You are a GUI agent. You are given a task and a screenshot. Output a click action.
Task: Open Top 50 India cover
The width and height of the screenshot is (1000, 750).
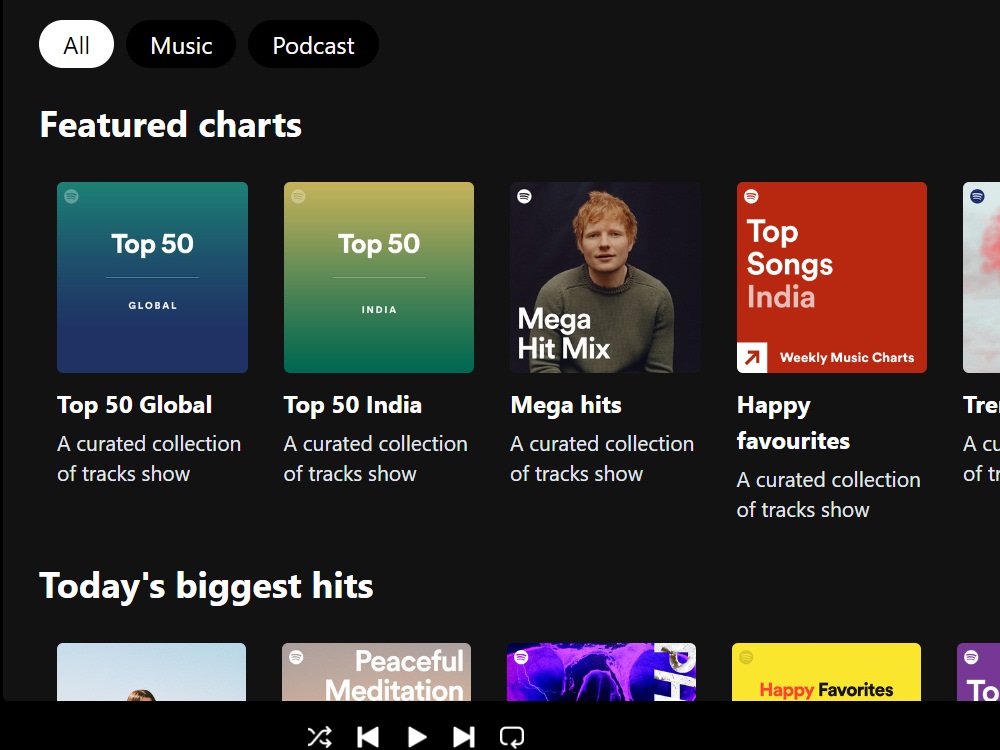[x=379, y=277]
